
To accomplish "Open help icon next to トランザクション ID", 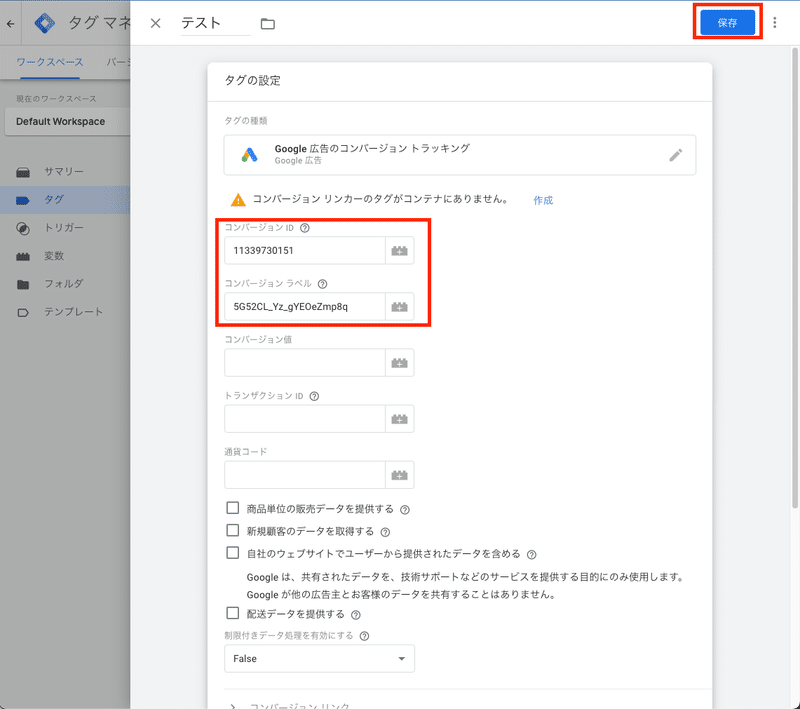I will click(314, 396).
